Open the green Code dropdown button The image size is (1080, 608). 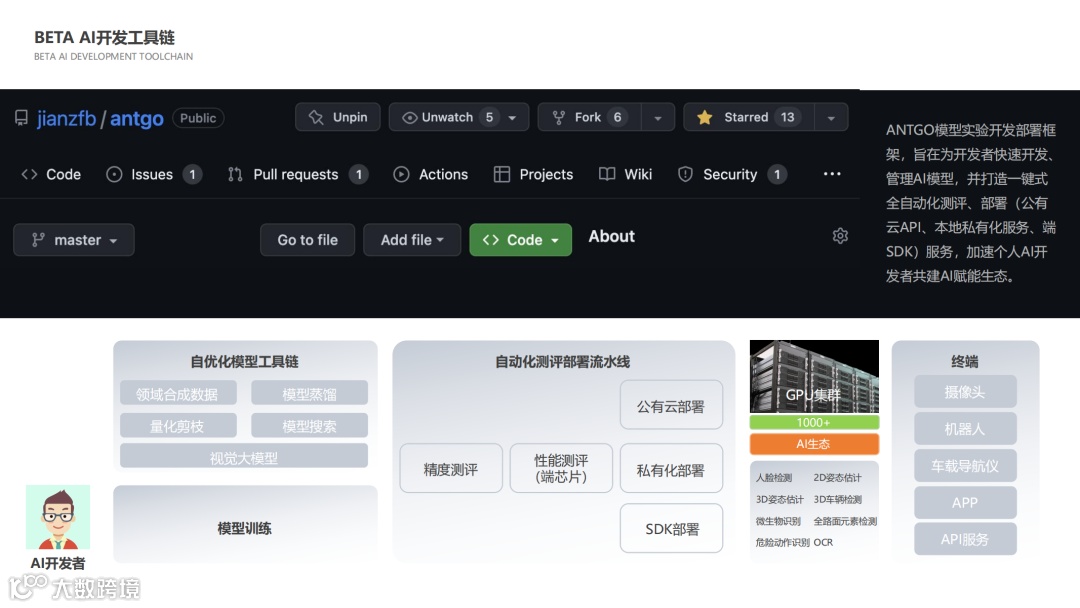tap(521, 240)
